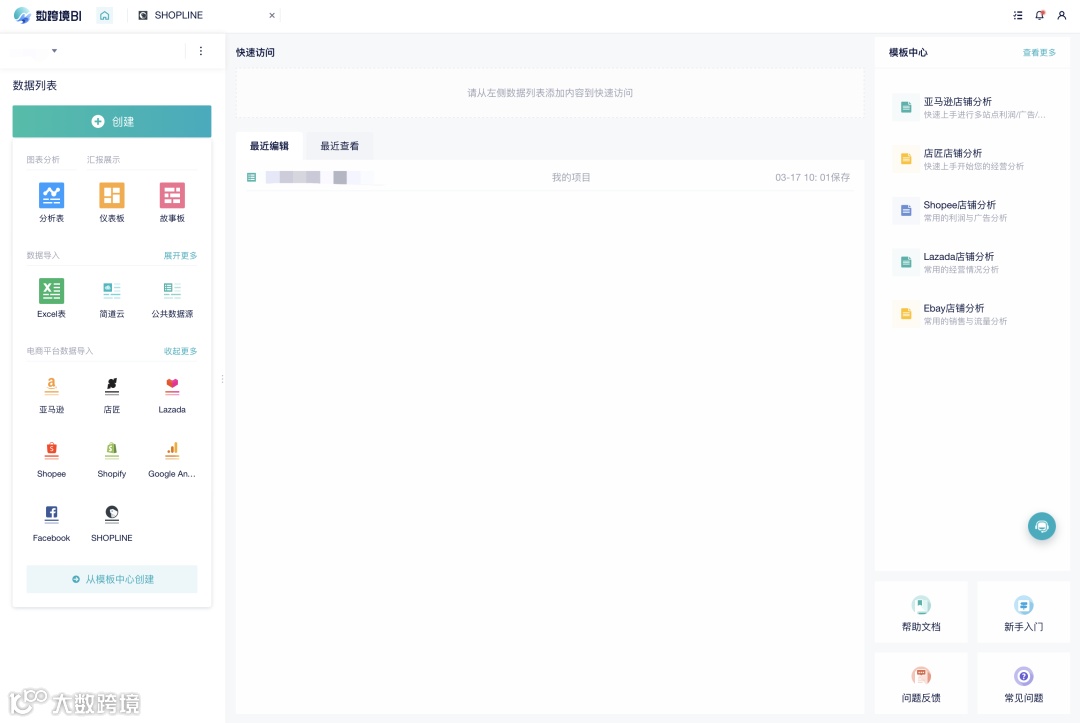
Task: Open the notification bell
Action: 1039,15
